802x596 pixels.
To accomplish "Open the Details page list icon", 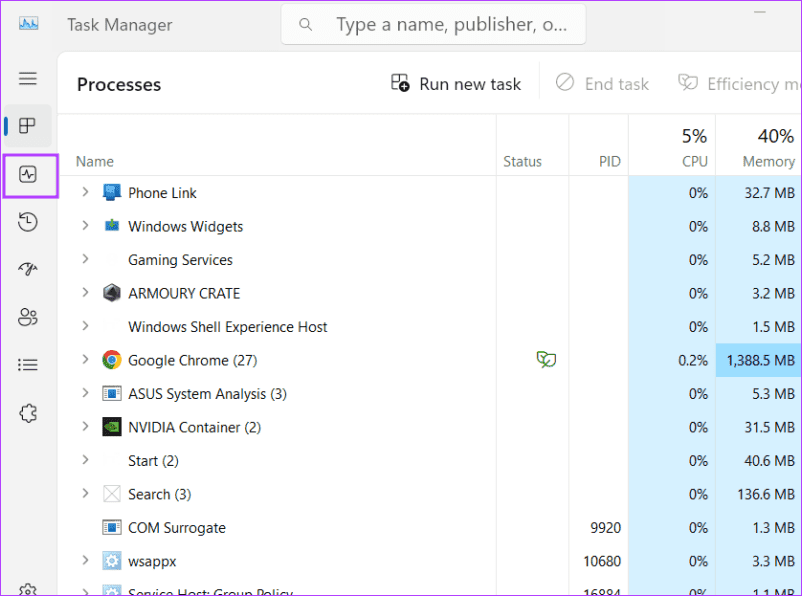I will pos(28,365).
